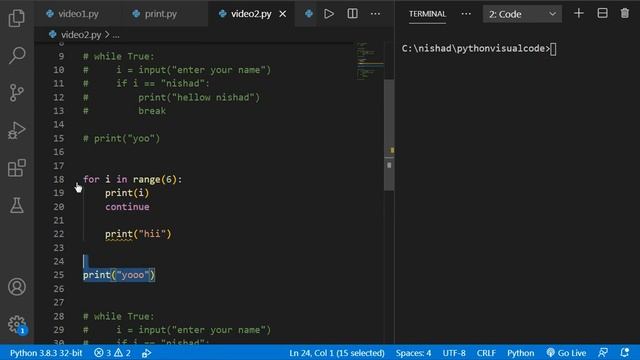
Task: Click line number 22 in gutter
Action: (59, 234)
